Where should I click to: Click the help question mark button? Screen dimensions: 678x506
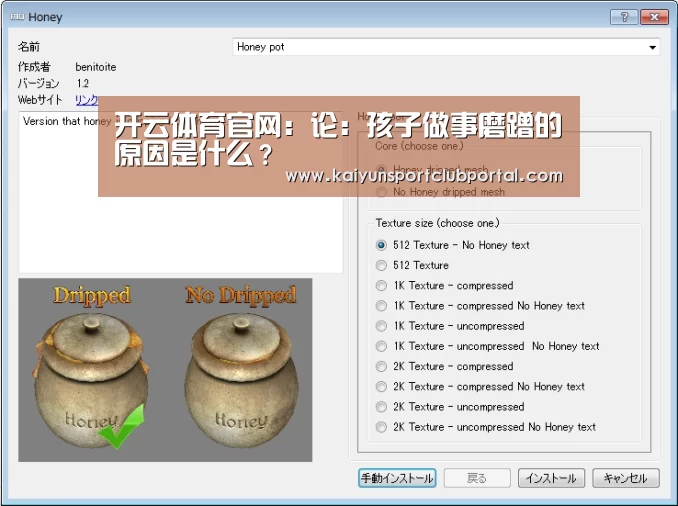(624, 17)
